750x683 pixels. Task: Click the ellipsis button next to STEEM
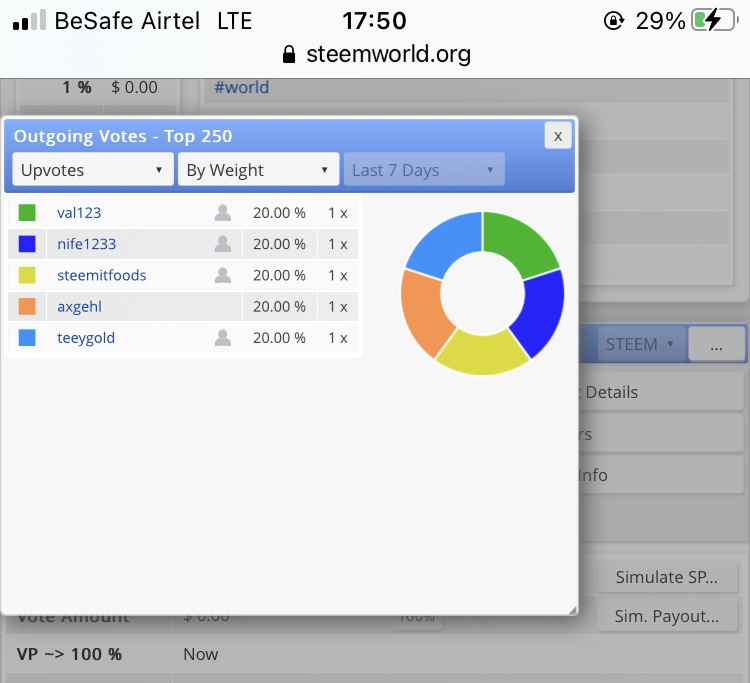717,344
